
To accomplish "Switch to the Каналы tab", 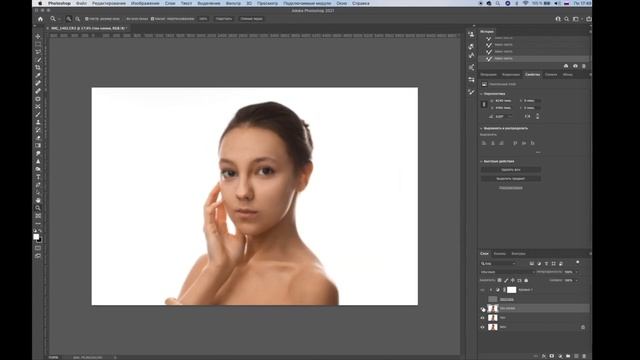I will point(500,254).
